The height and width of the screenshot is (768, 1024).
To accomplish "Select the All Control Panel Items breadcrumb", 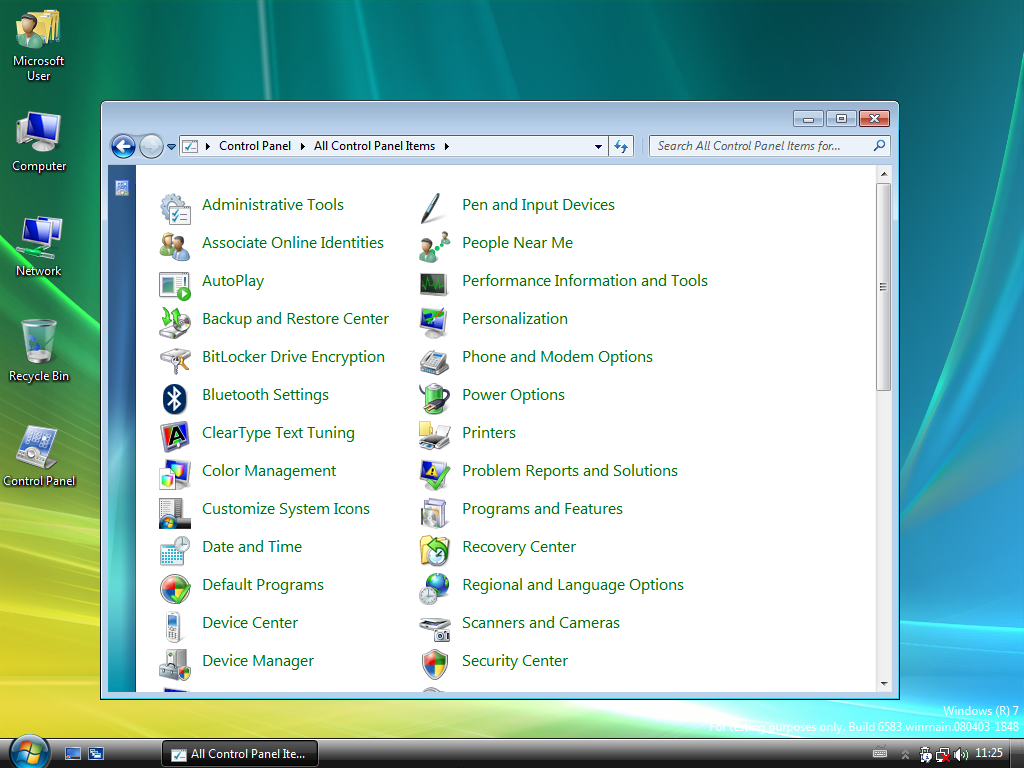I will [x=374, y=146].
